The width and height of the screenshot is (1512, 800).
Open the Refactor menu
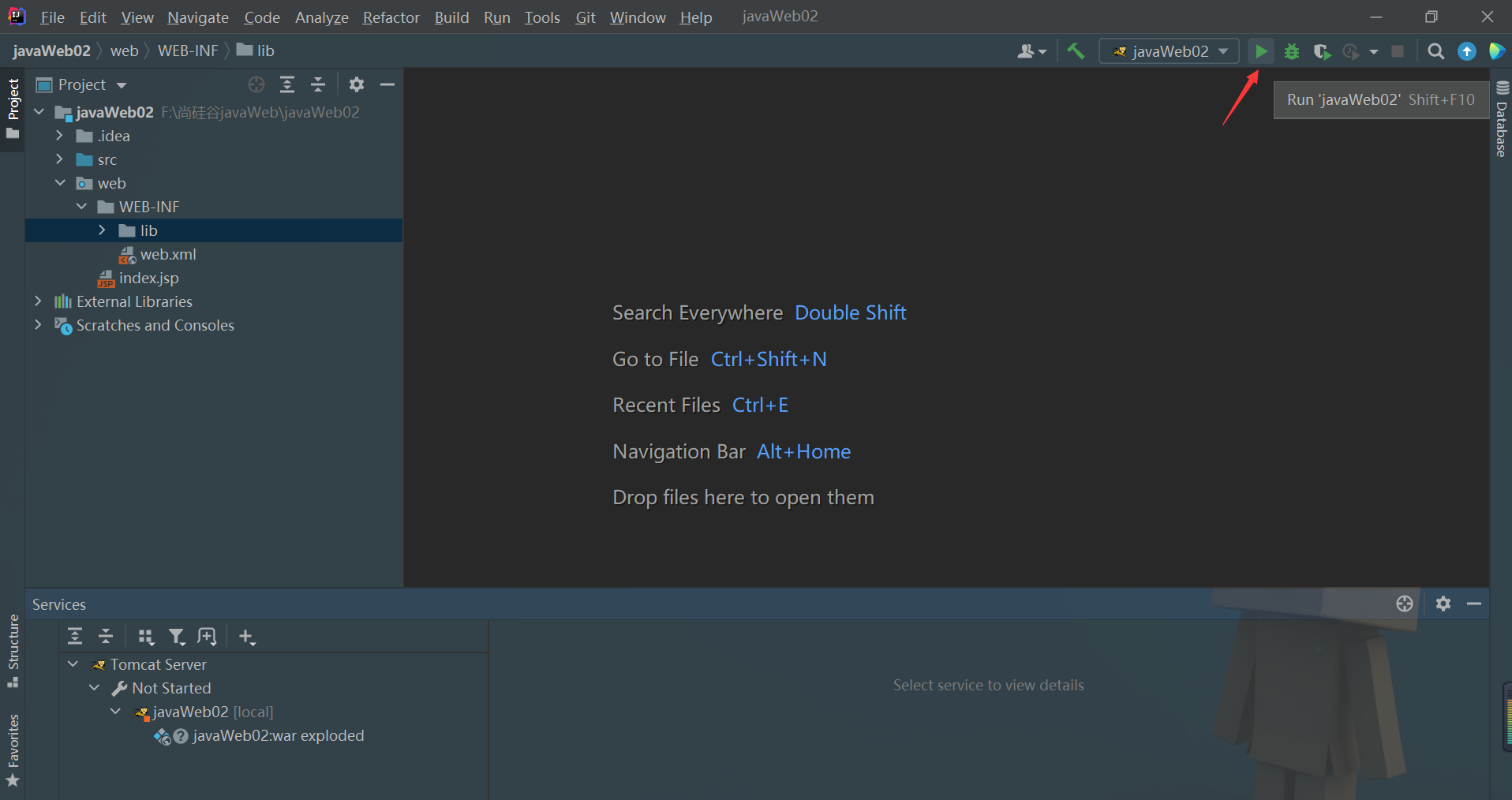click(x=391, y=17)
